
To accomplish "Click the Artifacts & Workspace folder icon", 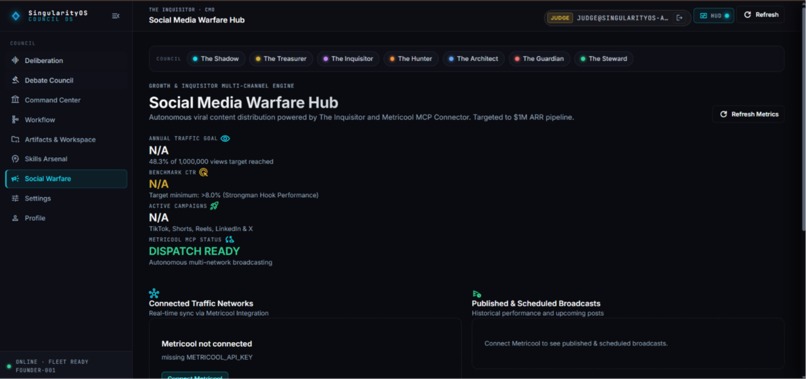I will tap(15, 139).
